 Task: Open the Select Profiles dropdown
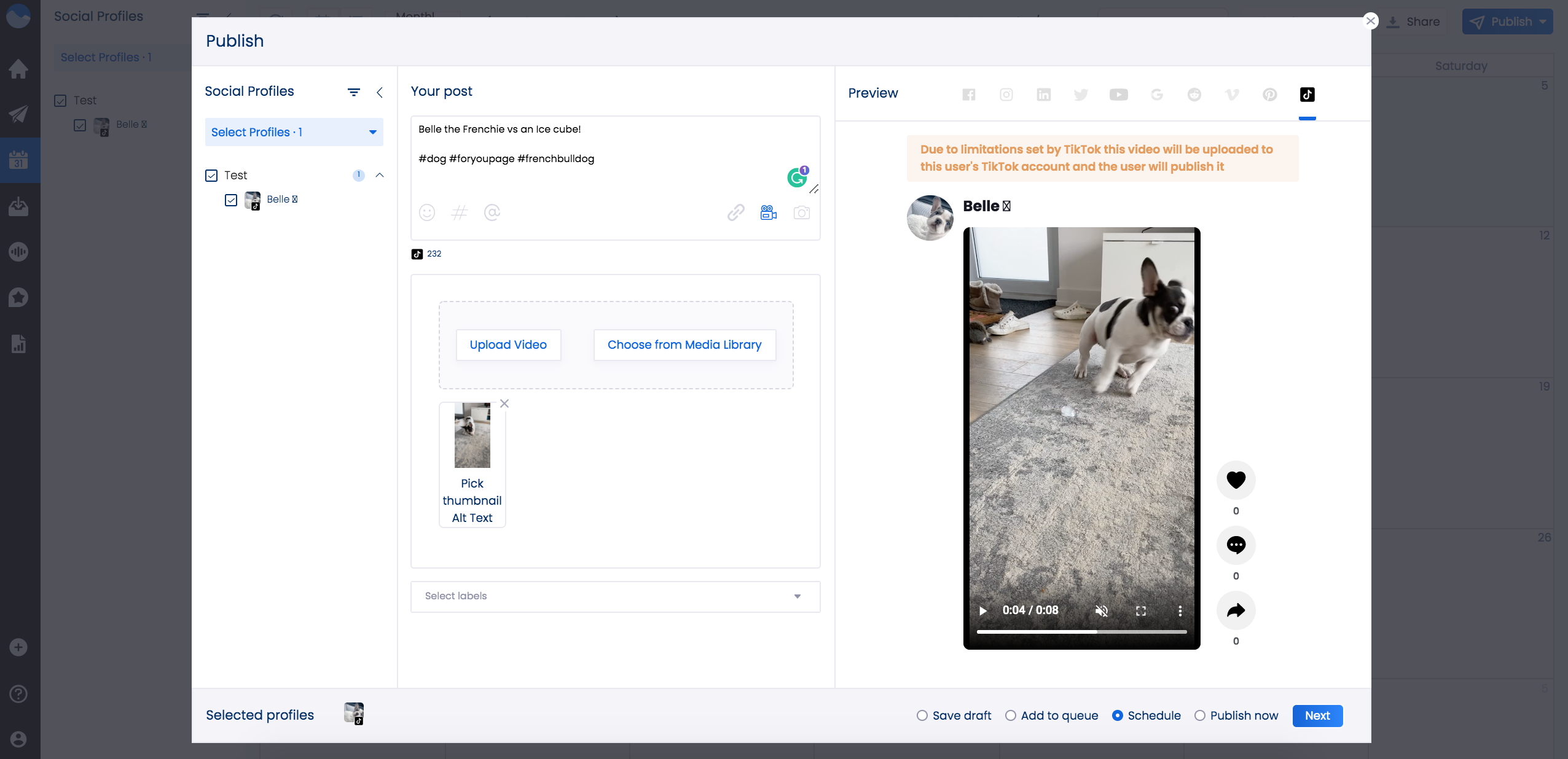coord(294,132)
